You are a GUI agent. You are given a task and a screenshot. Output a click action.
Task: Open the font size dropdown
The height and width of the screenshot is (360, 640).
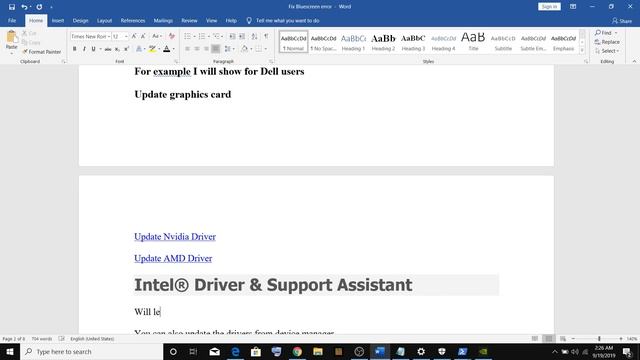126,37
